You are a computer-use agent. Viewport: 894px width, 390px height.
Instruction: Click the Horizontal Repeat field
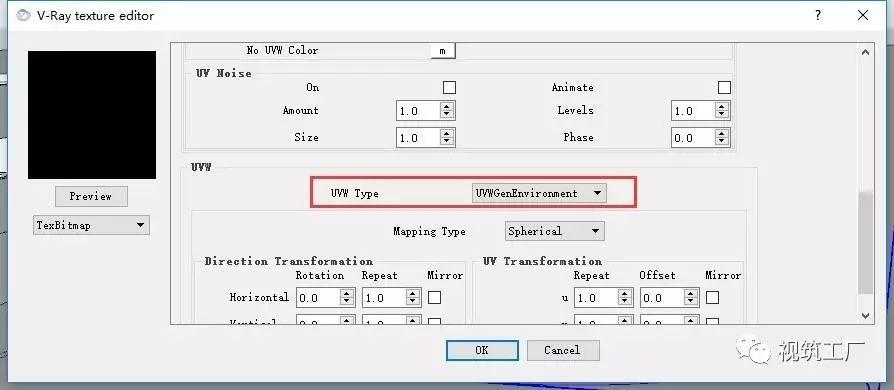[x=384, y=297]
